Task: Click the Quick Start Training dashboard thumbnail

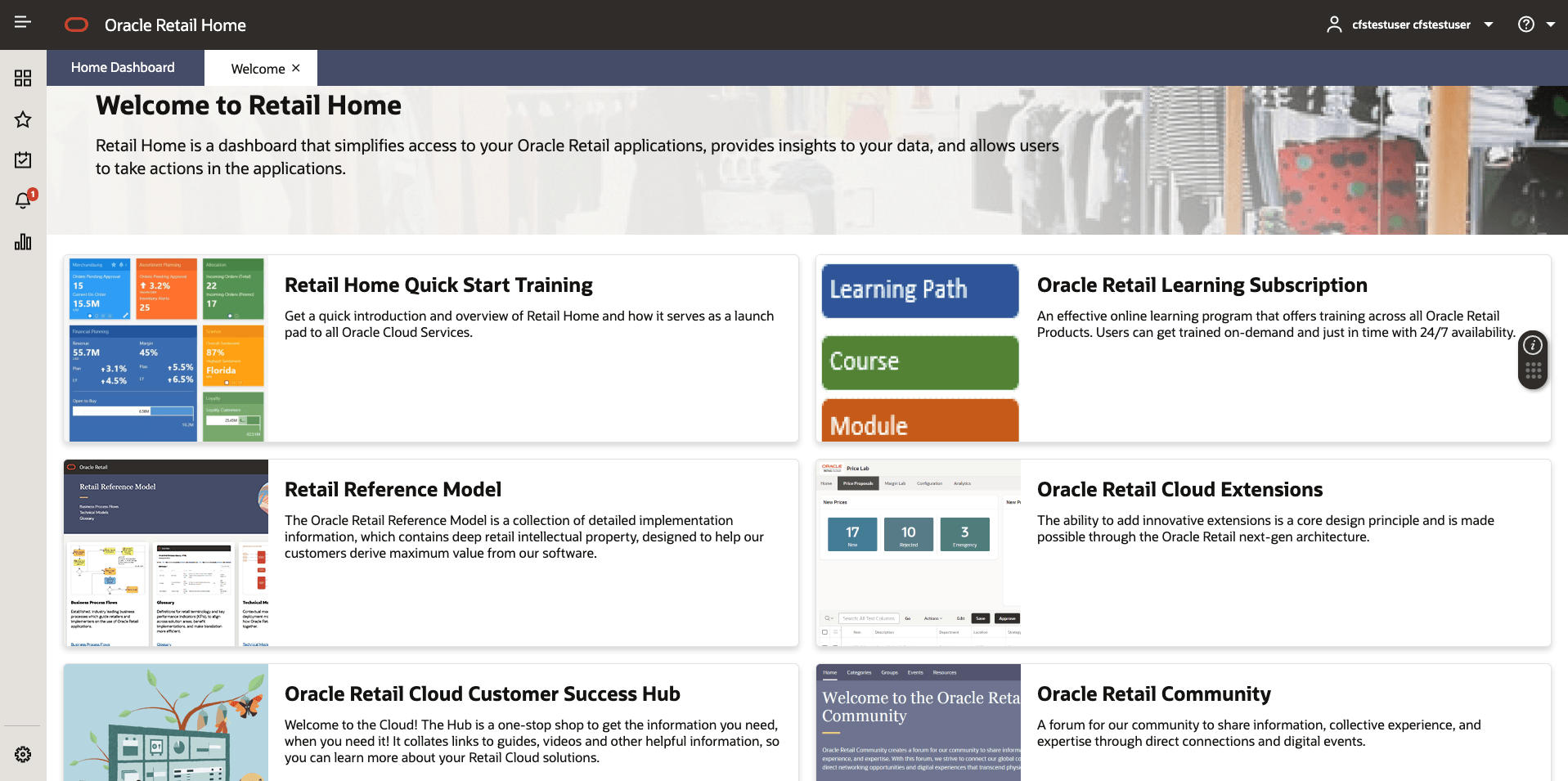Action: point(166,348)
